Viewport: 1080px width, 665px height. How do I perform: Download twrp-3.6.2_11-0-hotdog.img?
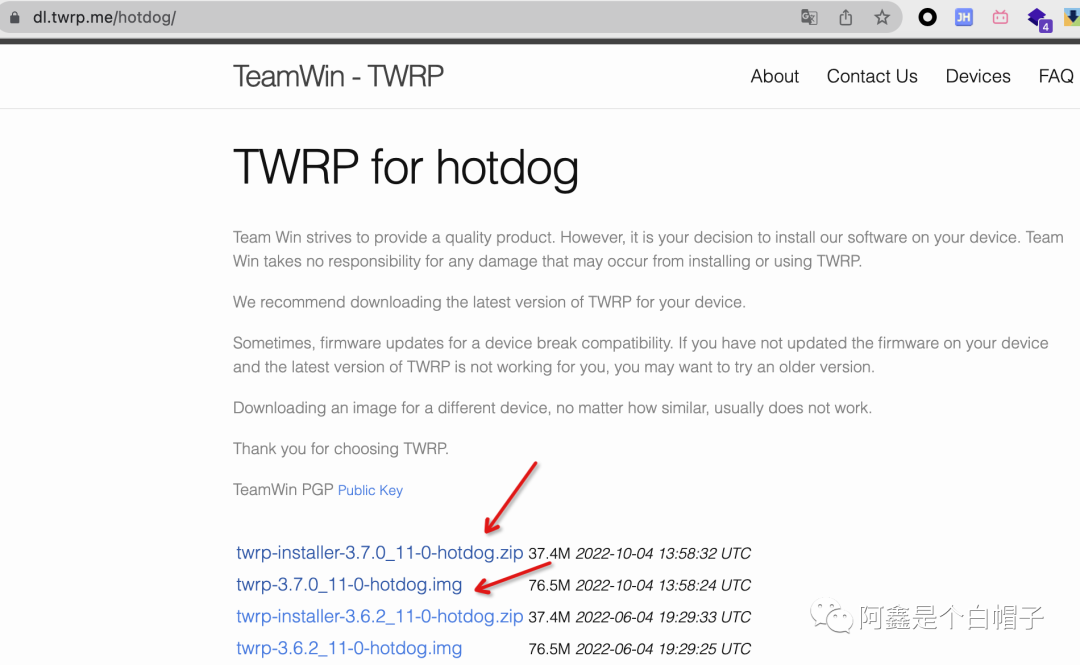click(x=349, y=648)
